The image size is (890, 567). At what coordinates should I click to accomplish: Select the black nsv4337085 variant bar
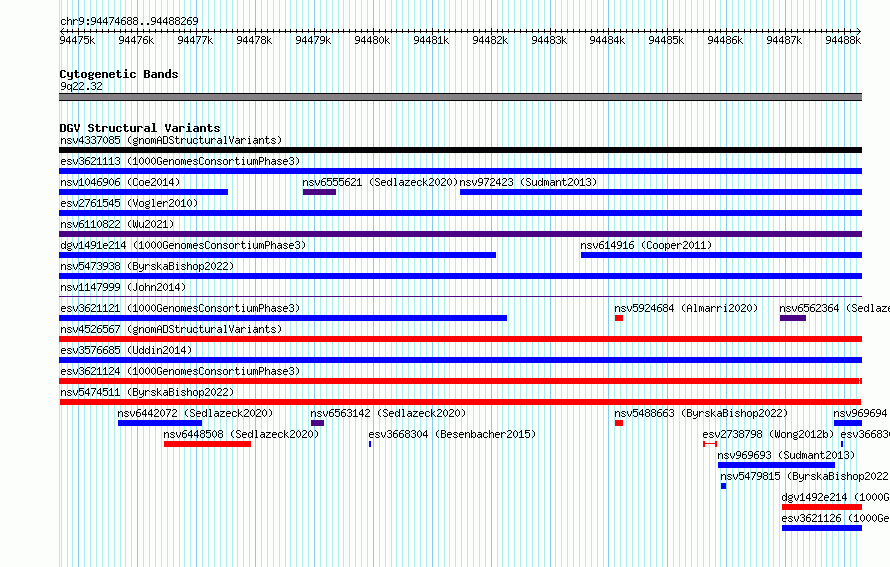[x=460, y=150]
